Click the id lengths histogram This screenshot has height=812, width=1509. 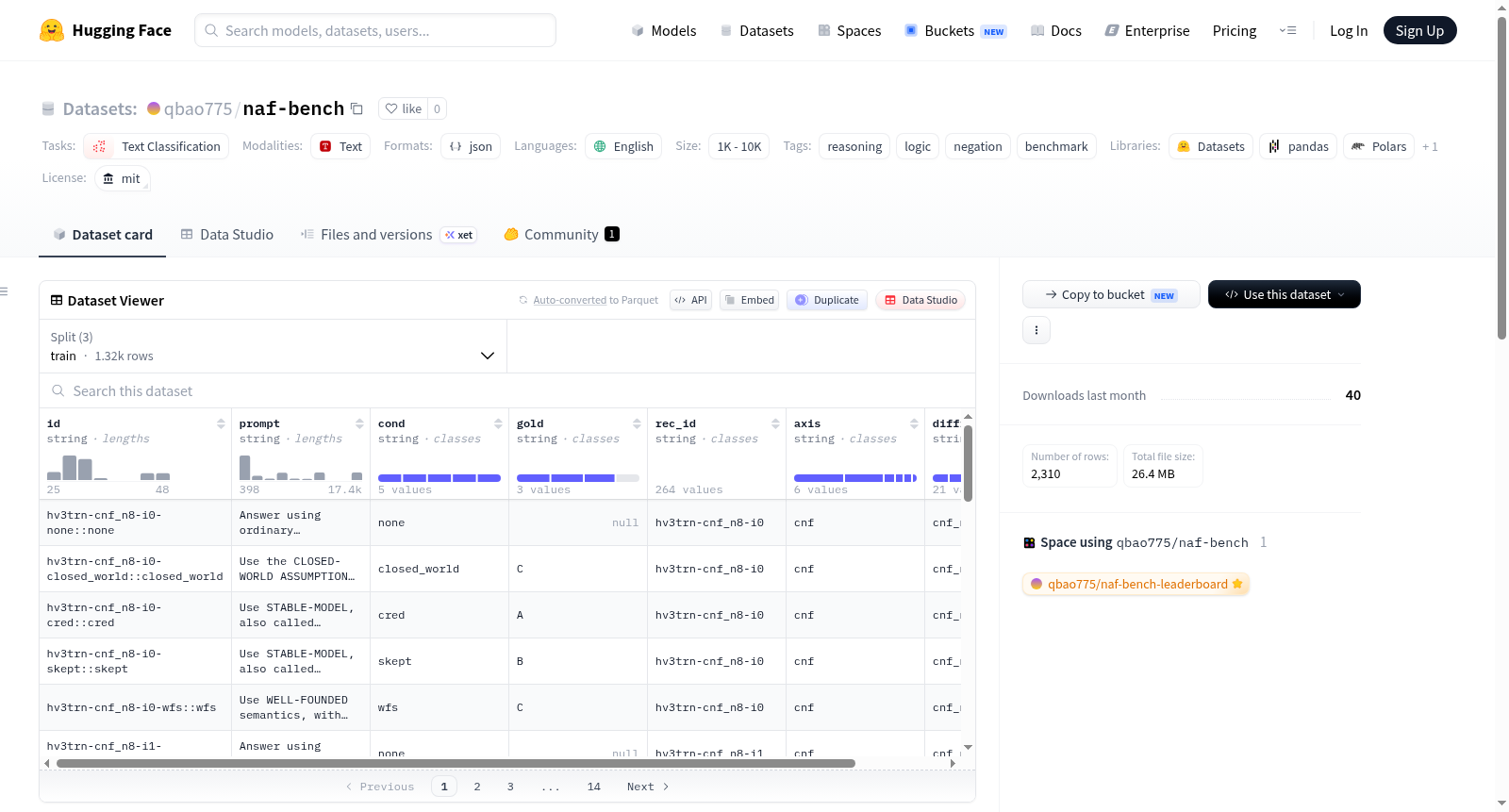click(108, 468)
